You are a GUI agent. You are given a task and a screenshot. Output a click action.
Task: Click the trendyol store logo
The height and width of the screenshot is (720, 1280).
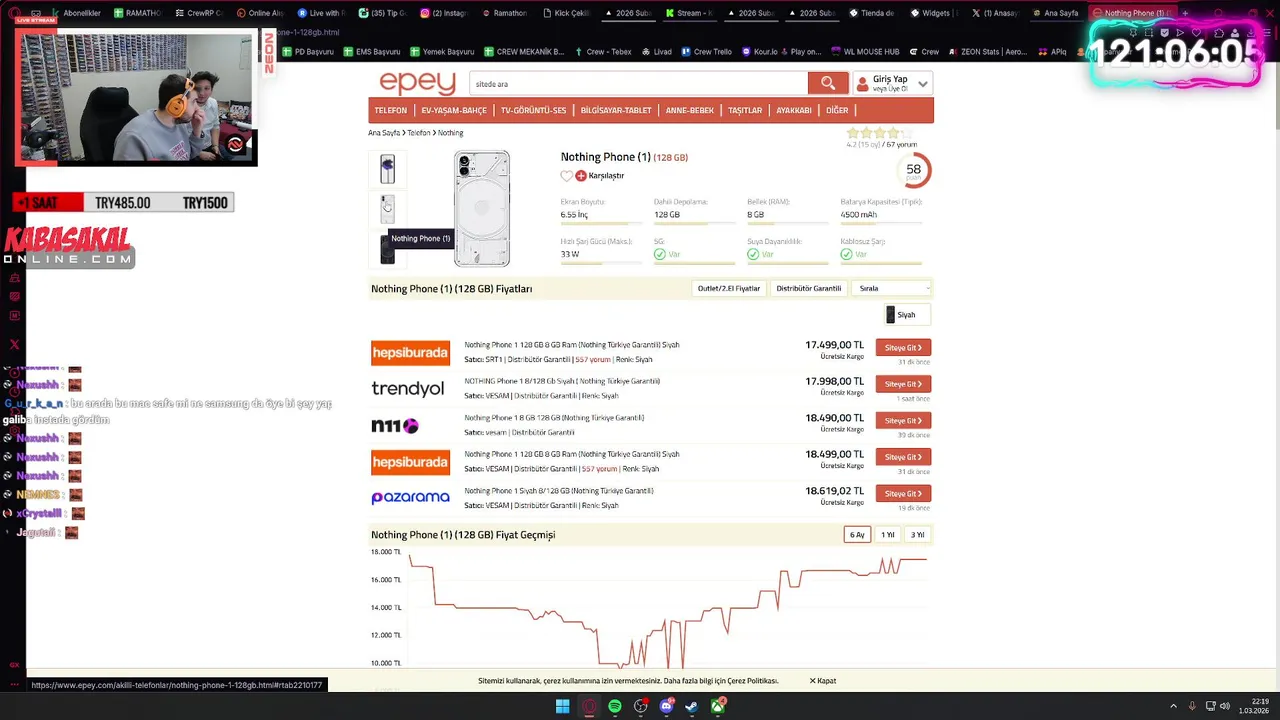pos(408,389)
